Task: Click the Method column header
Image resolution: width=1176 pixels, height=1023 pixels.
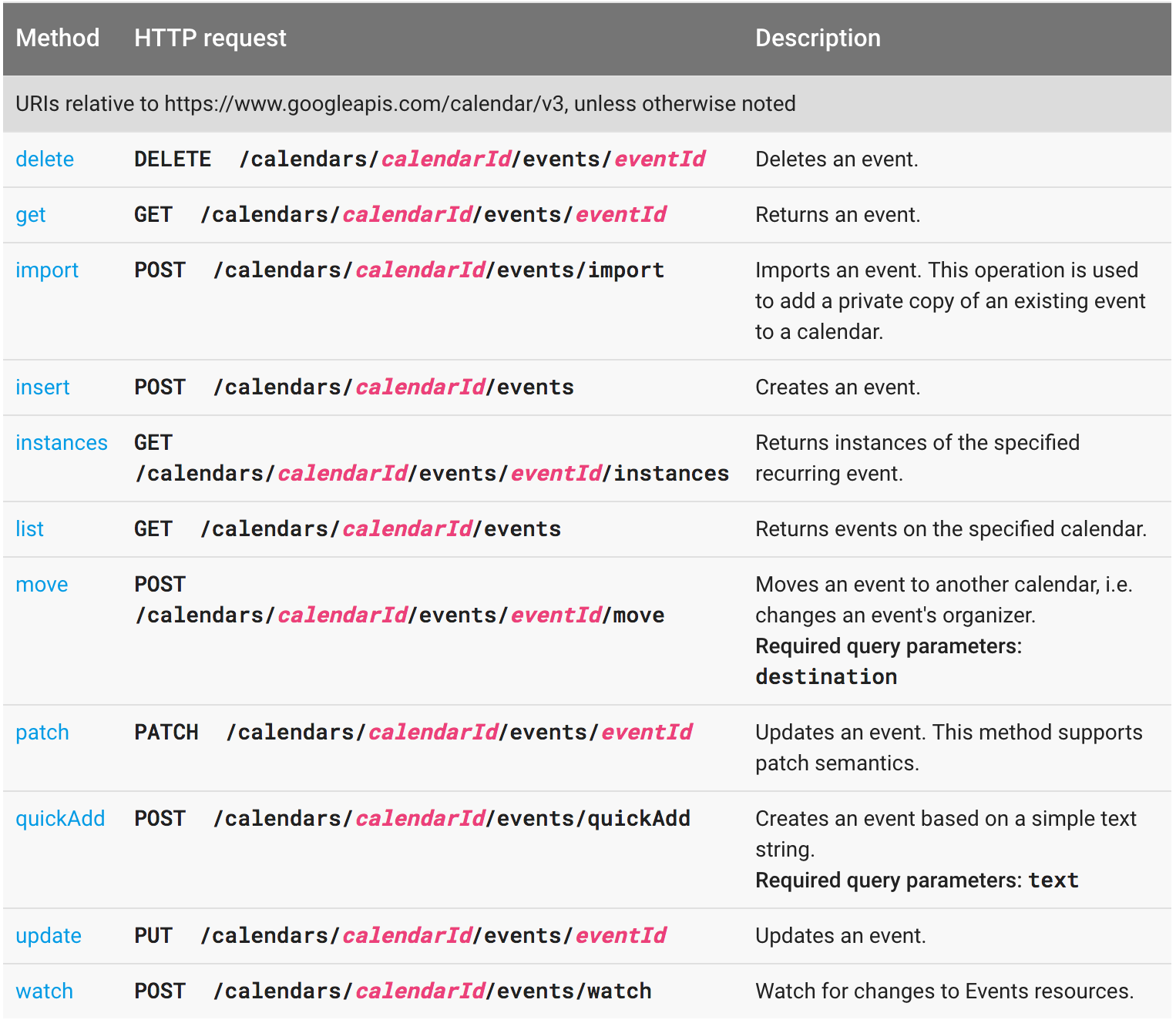Action: click(58, 38)
